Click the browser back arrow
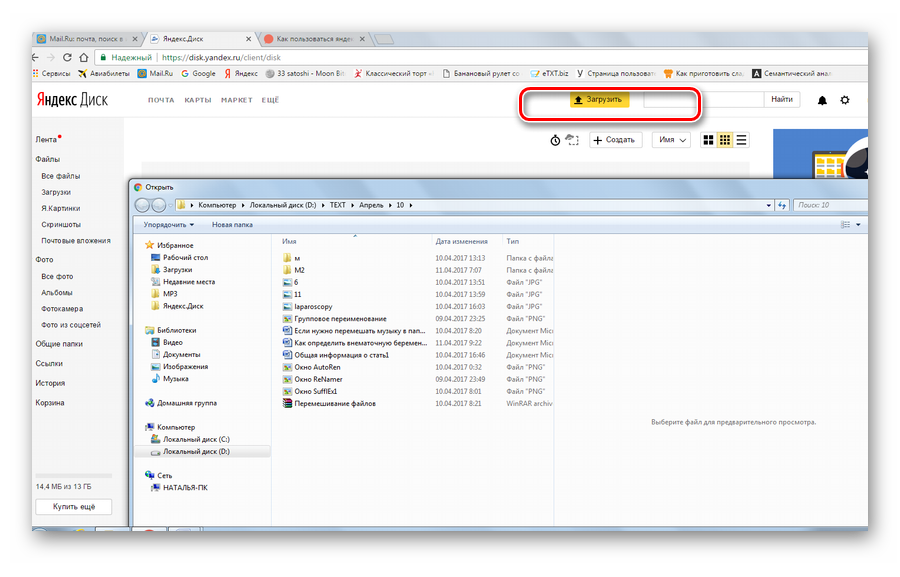The width and height of the screenshot is (900, 577). (36, 57)
